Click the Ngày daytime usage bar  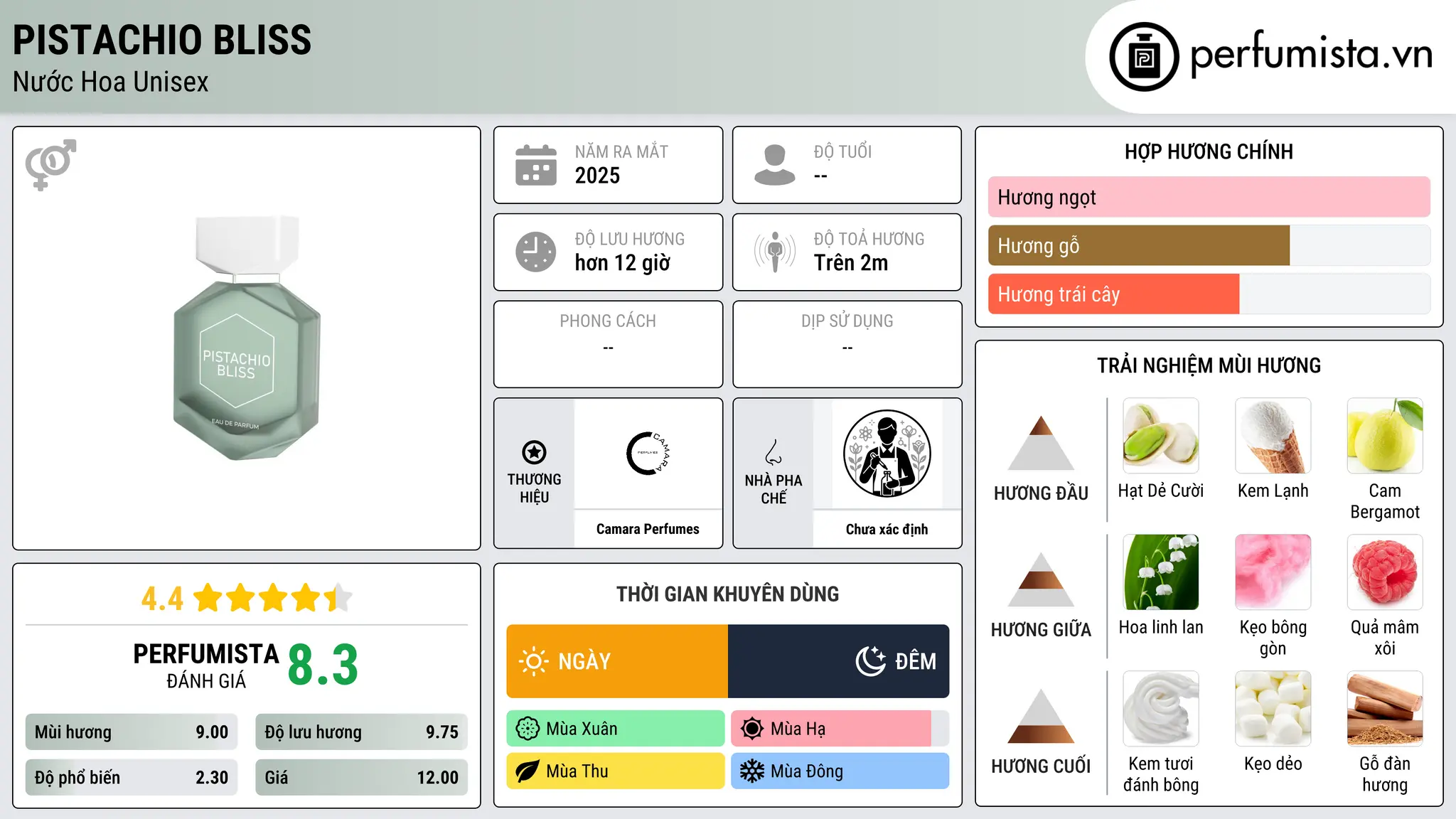pos(617,661)
